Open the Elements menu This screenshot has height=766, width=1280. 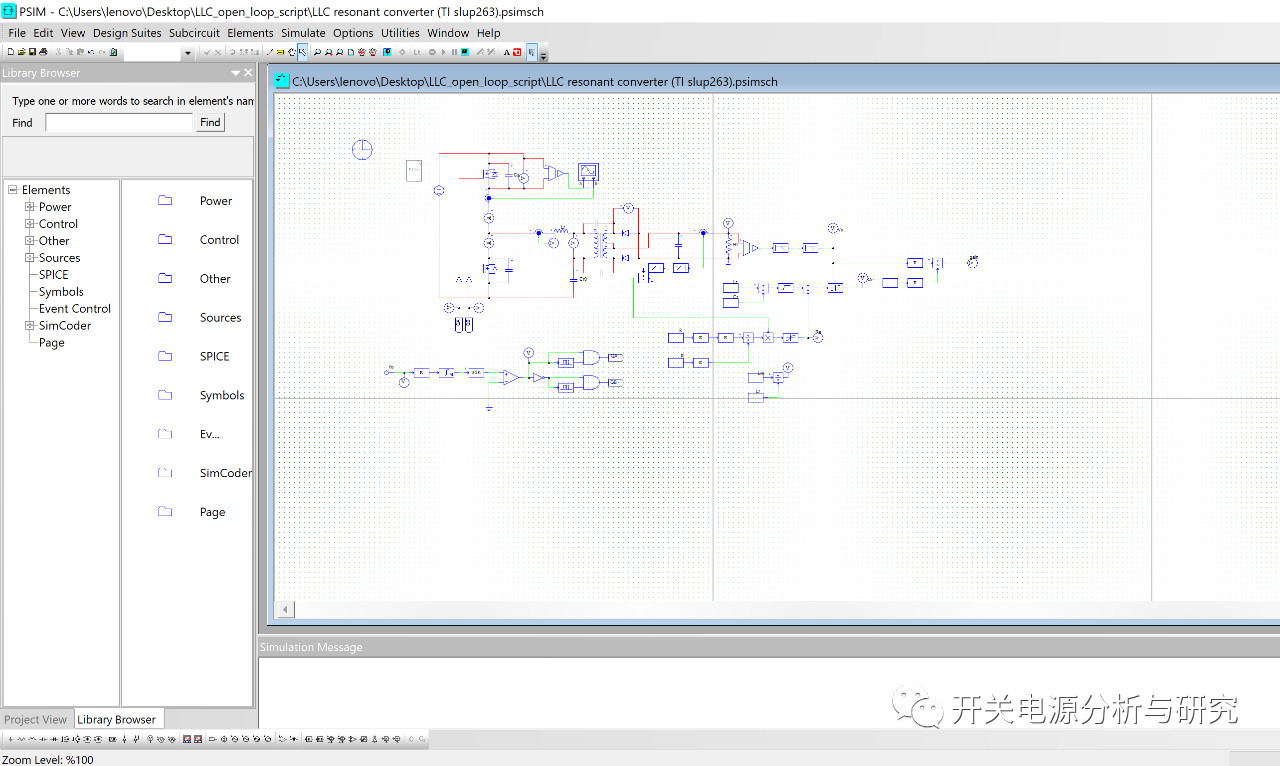point(250,33)
